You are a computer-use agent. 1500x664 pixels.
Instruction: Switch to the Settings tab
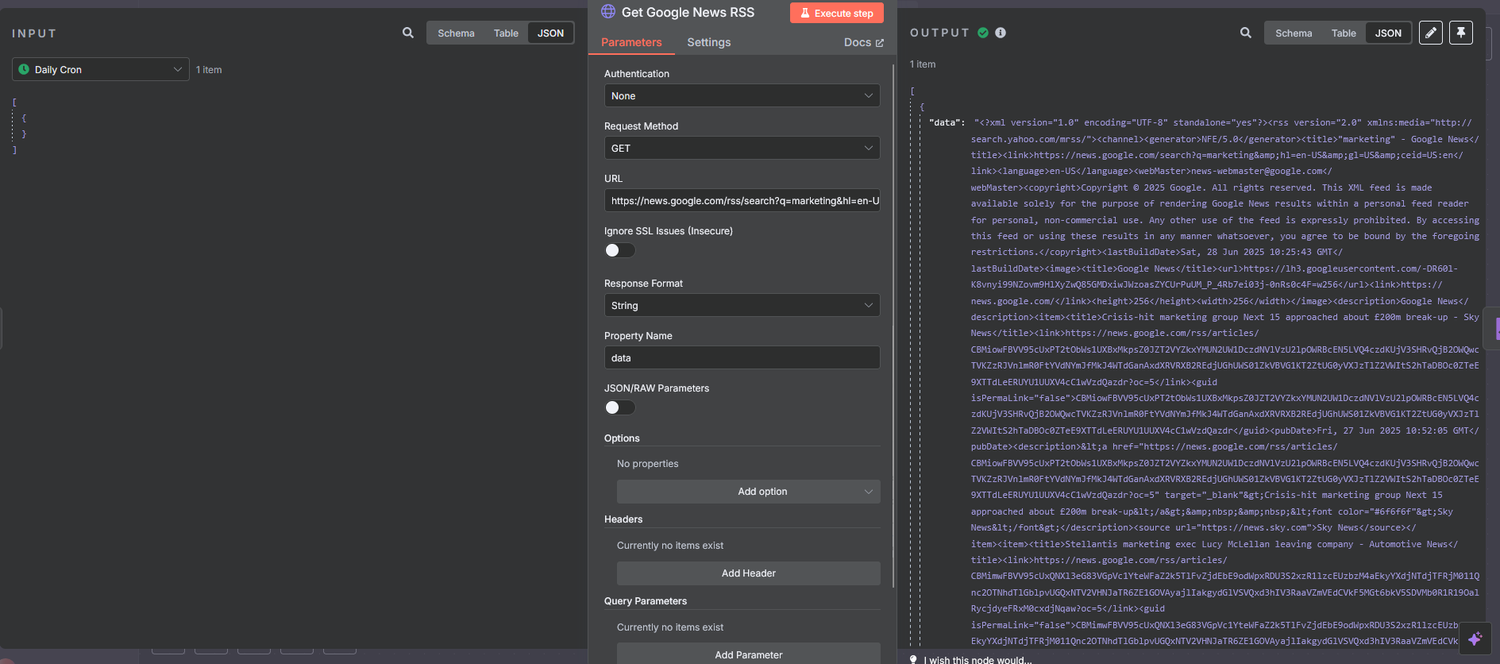coord(709,43)
